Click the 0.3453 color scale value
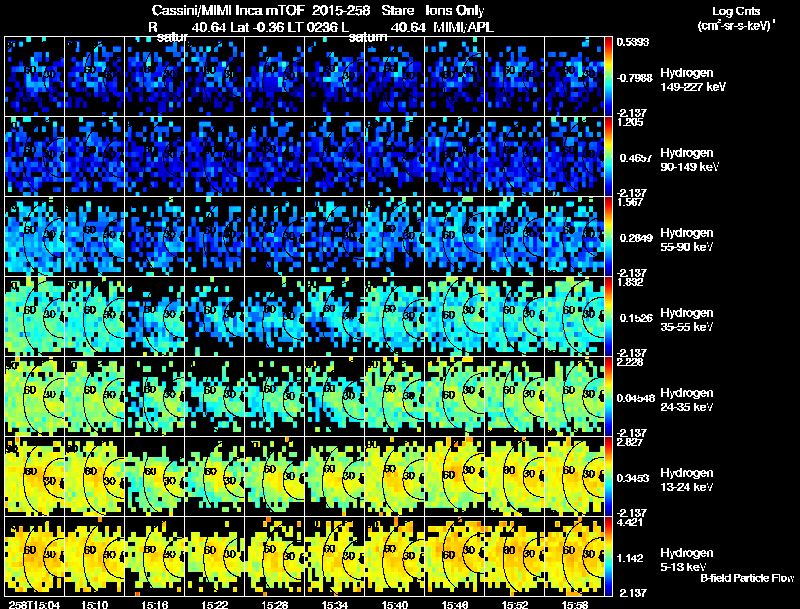 click(633, 478)
